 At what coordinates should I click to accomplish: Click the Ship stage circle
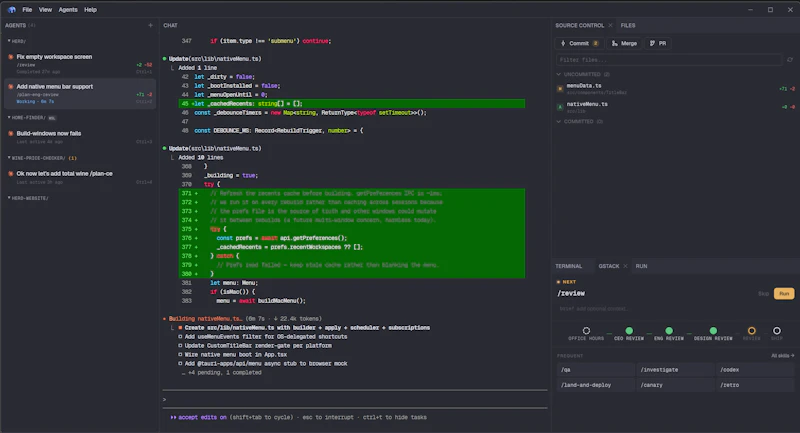click(777, 331)
